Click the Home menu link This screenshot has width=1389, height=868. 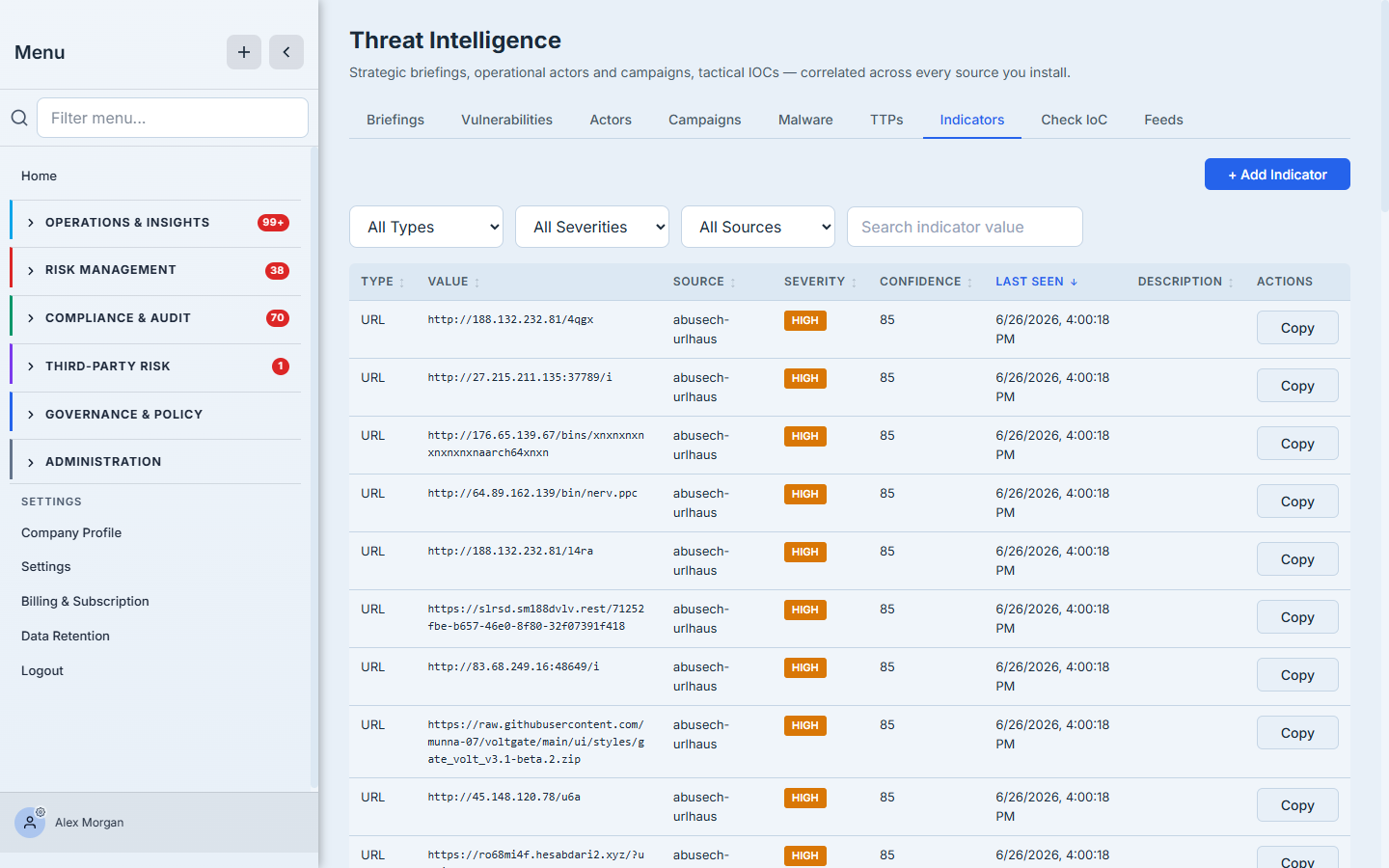[x=39, y=176]
